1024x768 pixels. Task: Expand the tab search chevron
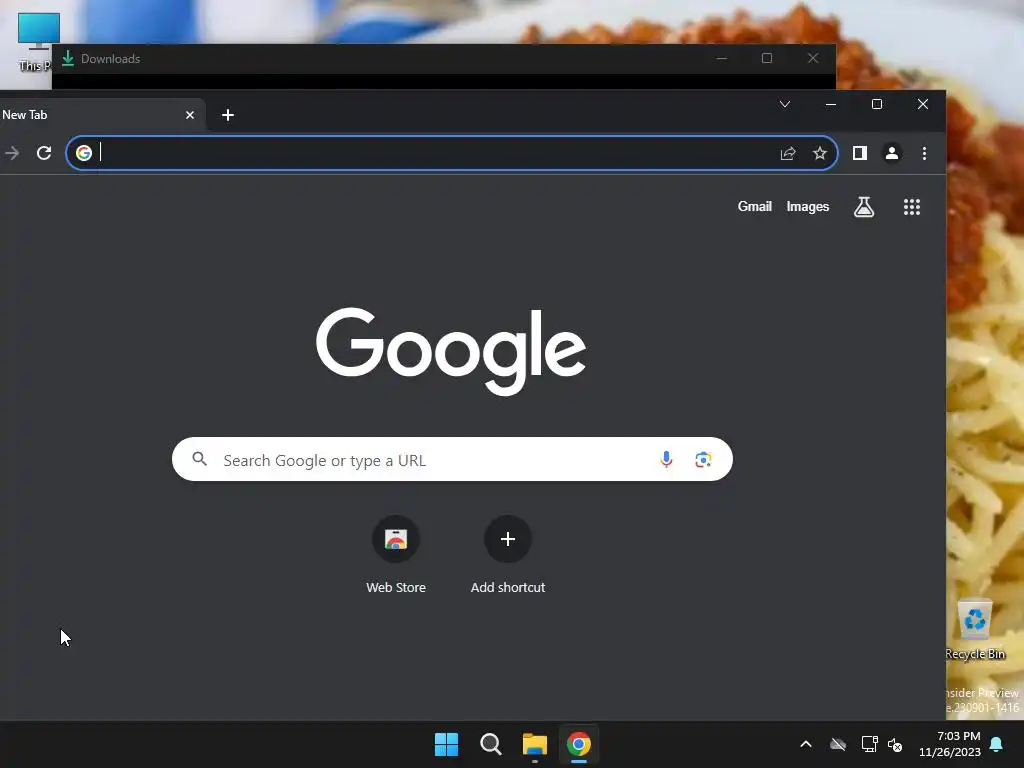(x=785, y=104)
